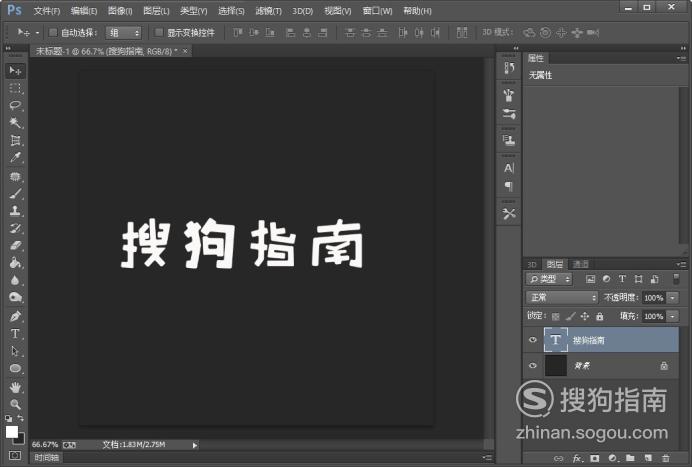Viewport: 692px width, 467px height.
Task: Lock all layer attributes
Action: (599, 316)
